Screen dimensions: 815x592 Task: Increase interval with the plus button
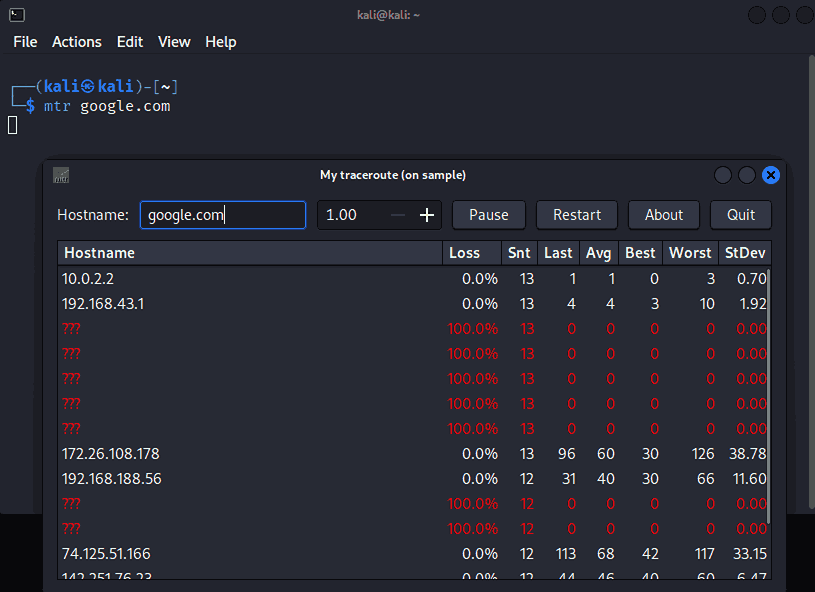(427, 215)
